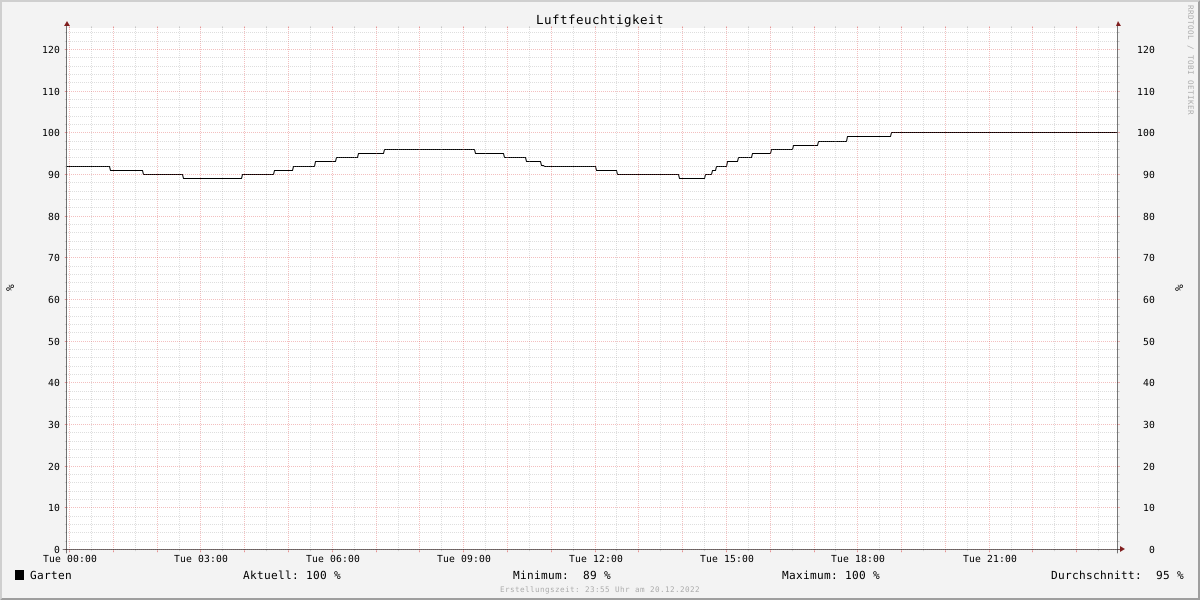This screenshot has height=600, width=1200.
Task: Click the Erstellungszeit timestamp footer text
Action: click(x=600, y=590)
